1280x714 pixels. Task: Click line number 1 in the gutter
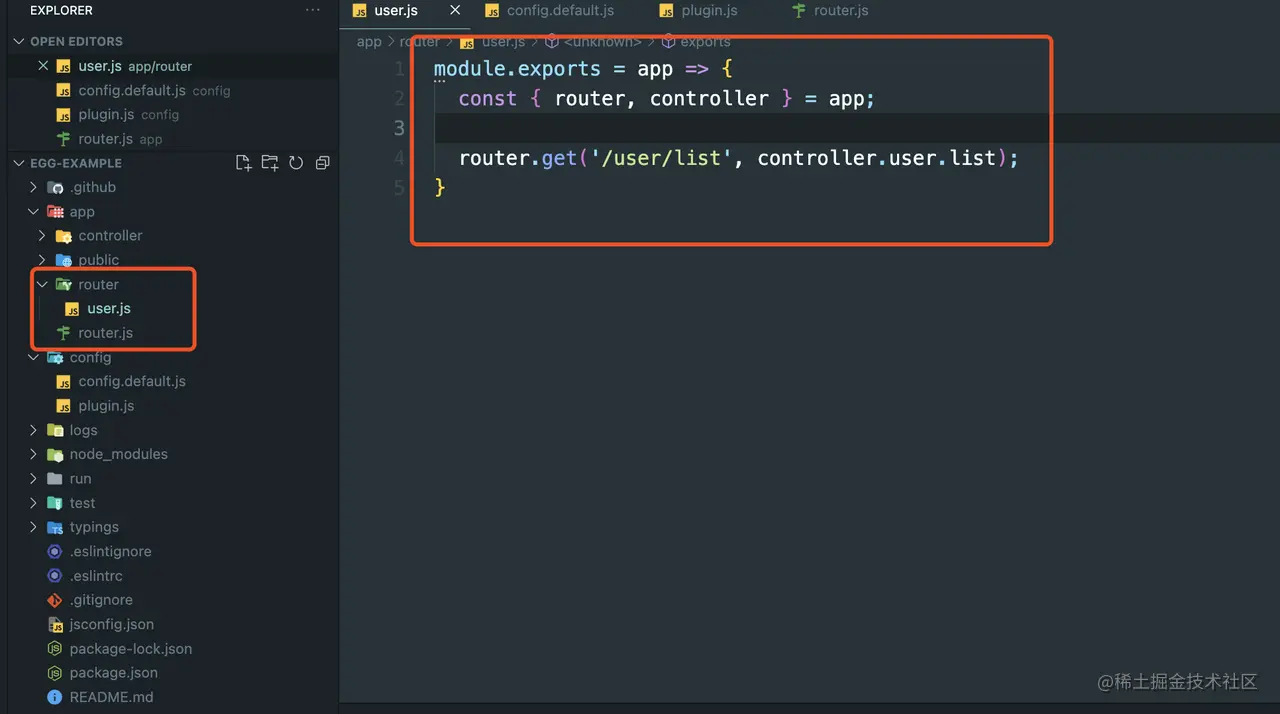coord(399,69)
